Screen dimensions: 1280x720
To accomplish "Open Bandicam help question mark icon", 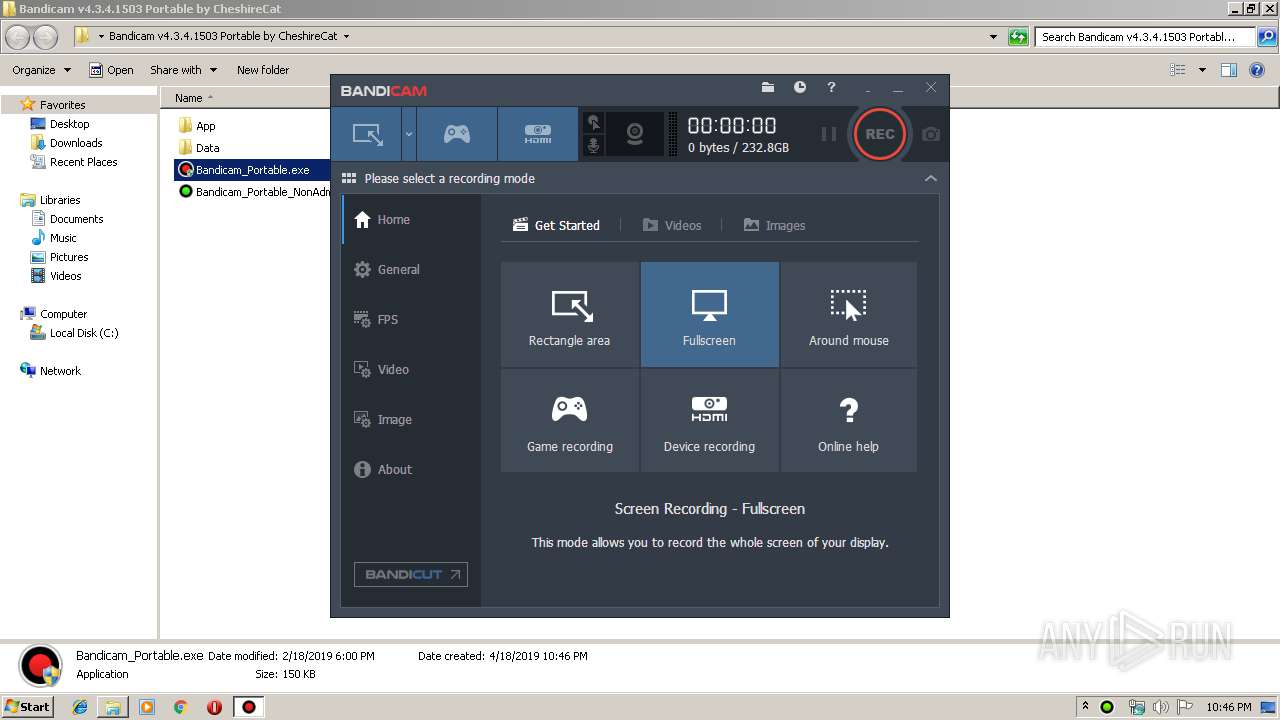I will pyautogui.click(x=831, y=88).
